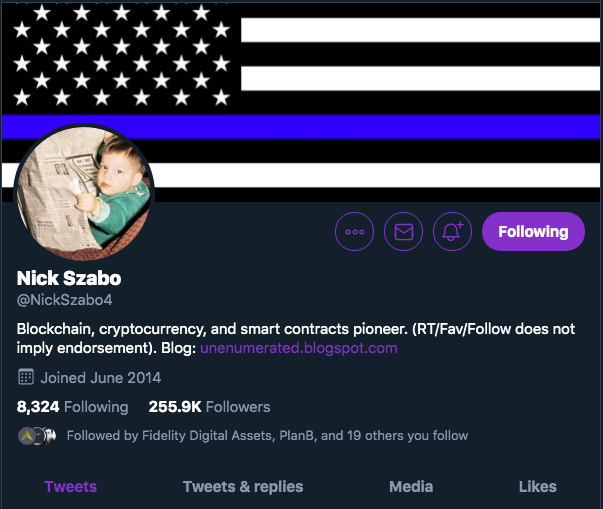View the 255.9K Followers list
The height and width of the screenshot is (509, 603).
[210, 407]
